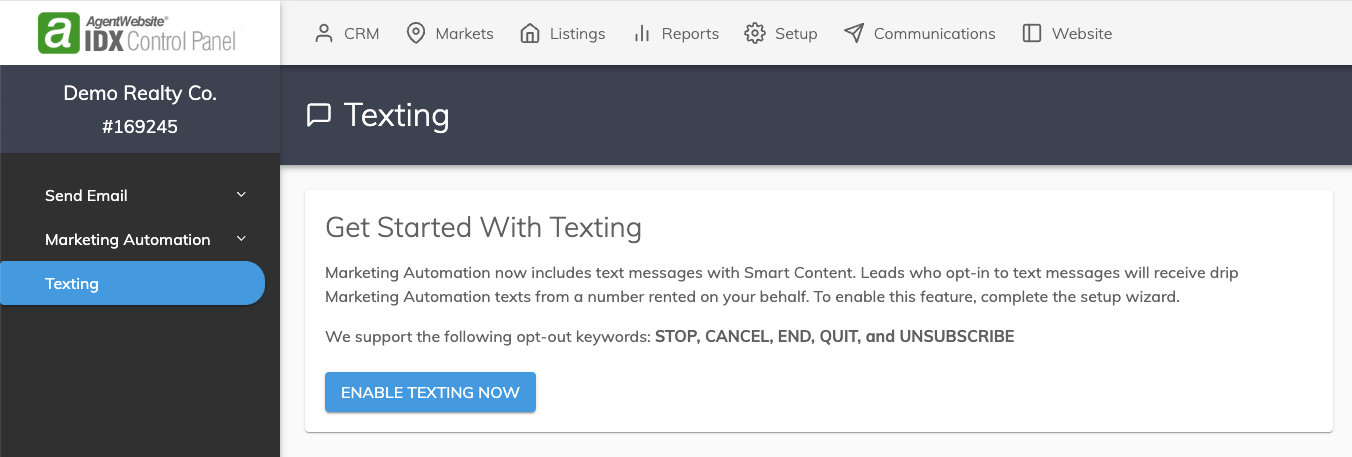Click the Enable Texting Now button
Viewport: 1352px width, 457px height.
[x=430, y=392]
